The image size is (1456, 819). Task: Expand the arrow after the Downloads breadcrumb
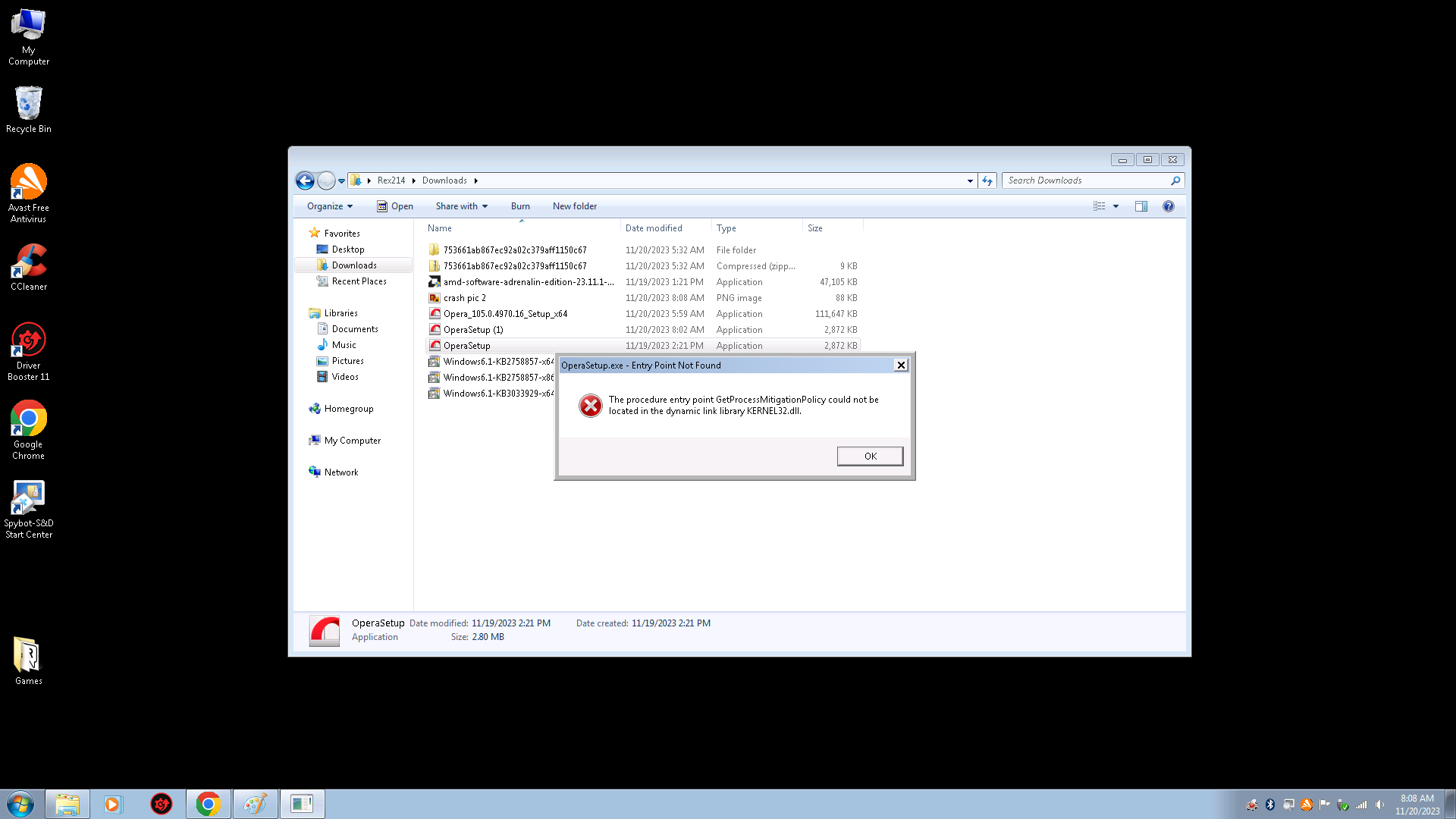click(476, 180)
